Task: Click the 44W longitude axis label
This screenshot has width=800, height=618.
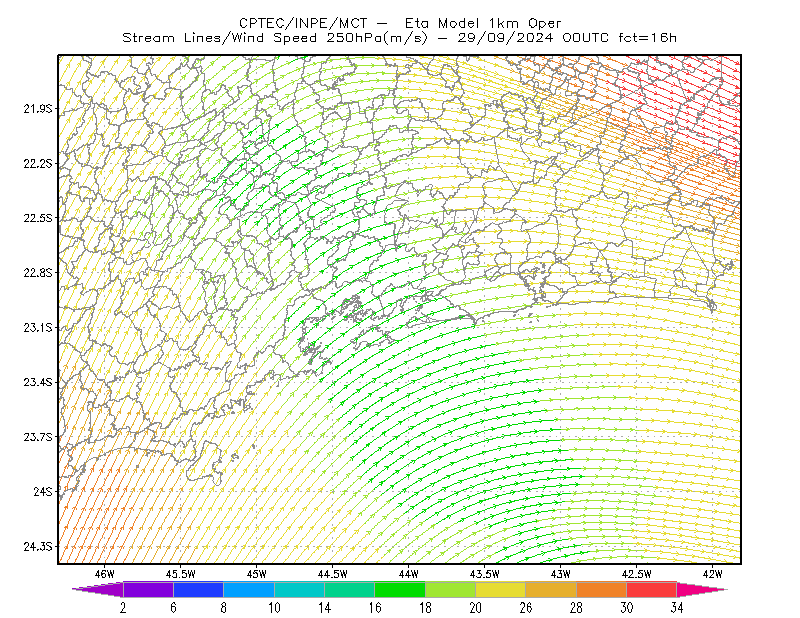Action: (408, 574)
